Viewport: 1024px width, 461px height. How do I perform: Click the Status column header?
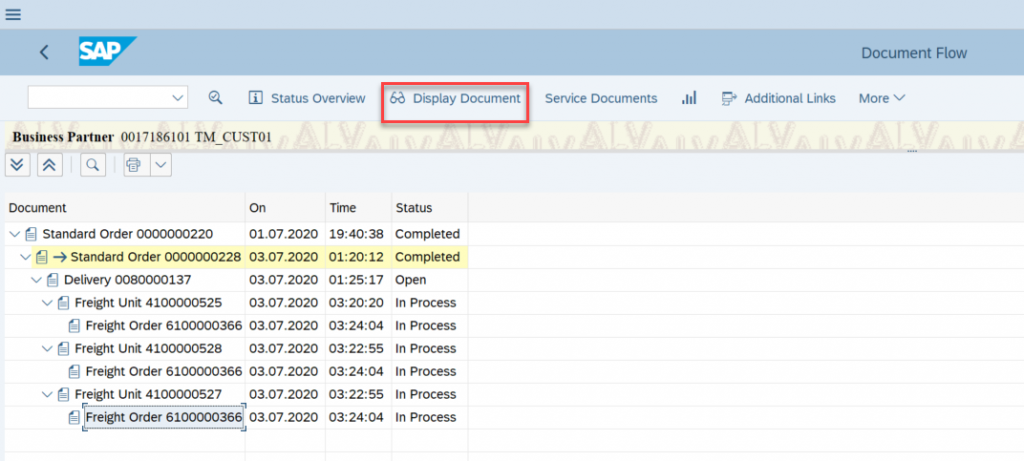click(x=429, y=208)
